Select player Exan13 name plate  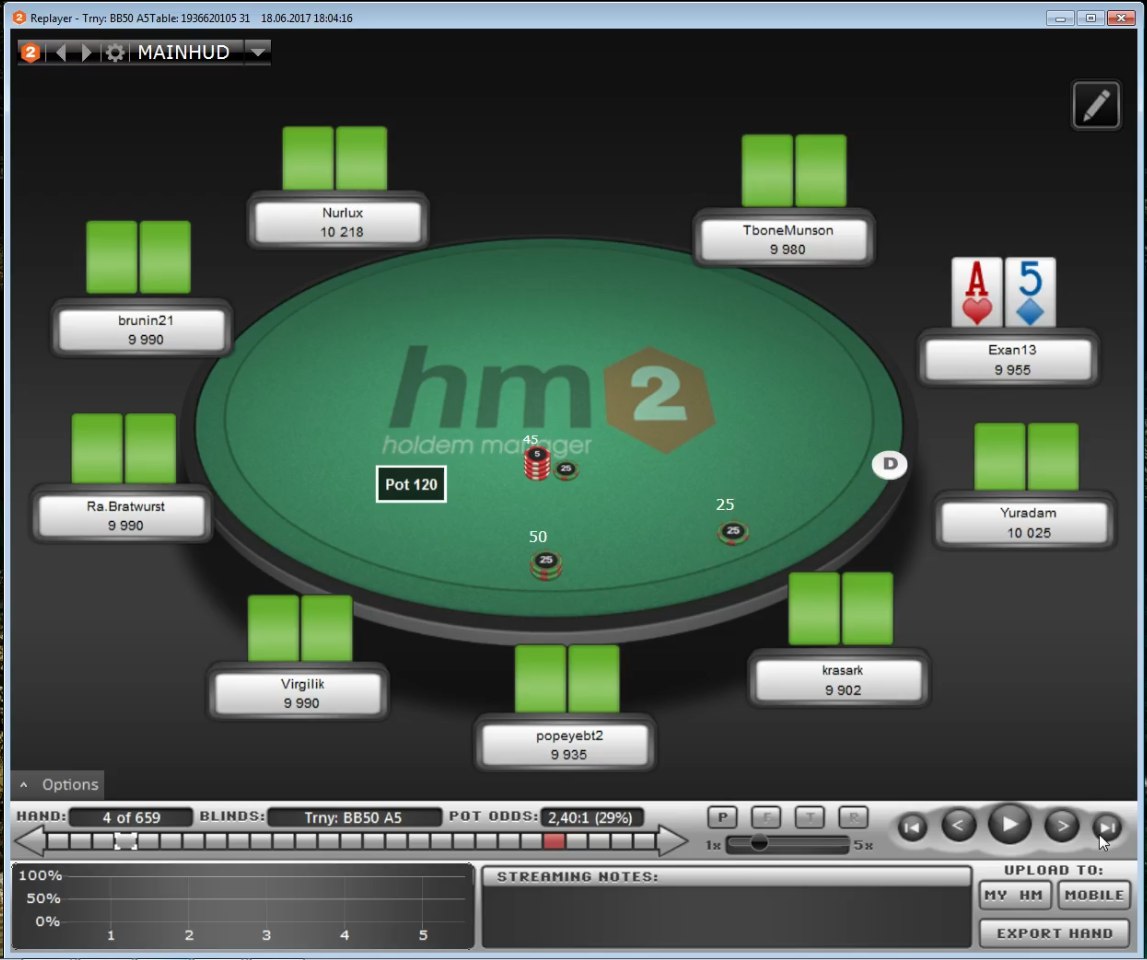1009,359
